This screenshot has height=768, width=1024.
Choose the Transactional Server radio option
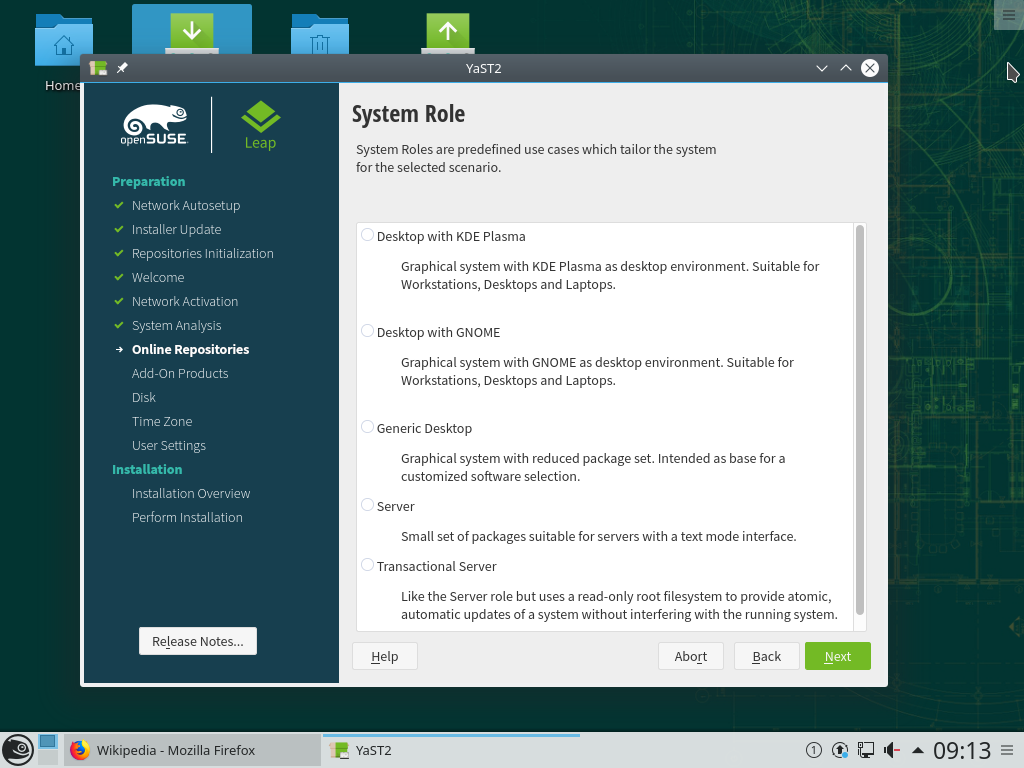368,566
